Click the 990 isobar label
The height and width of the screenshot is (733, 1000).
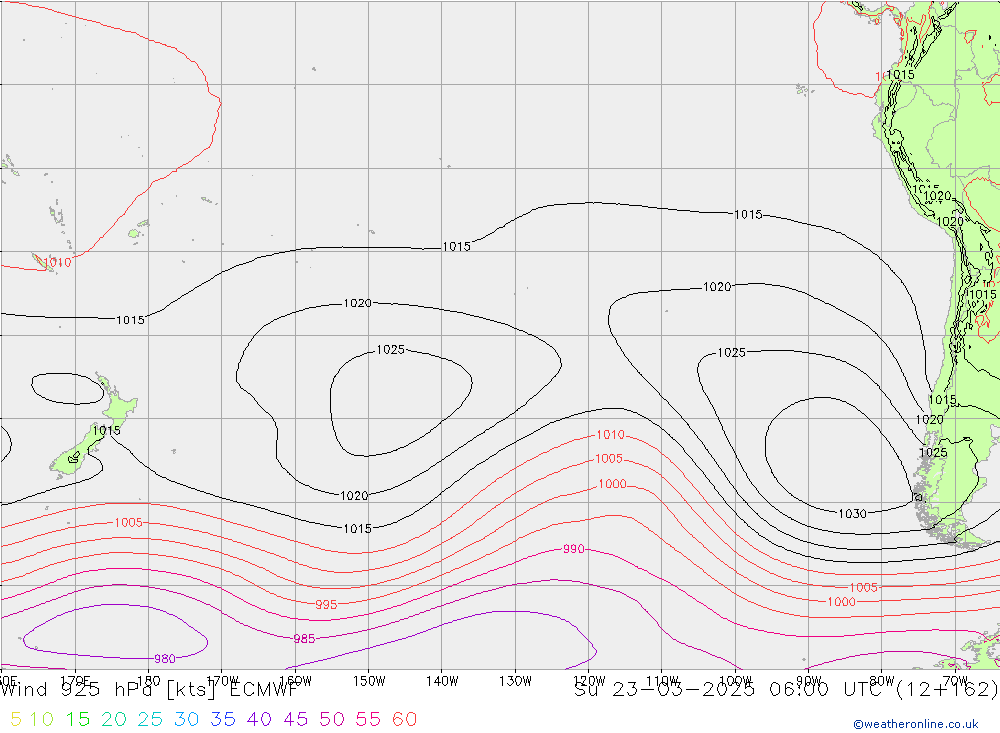pos(573,549)
